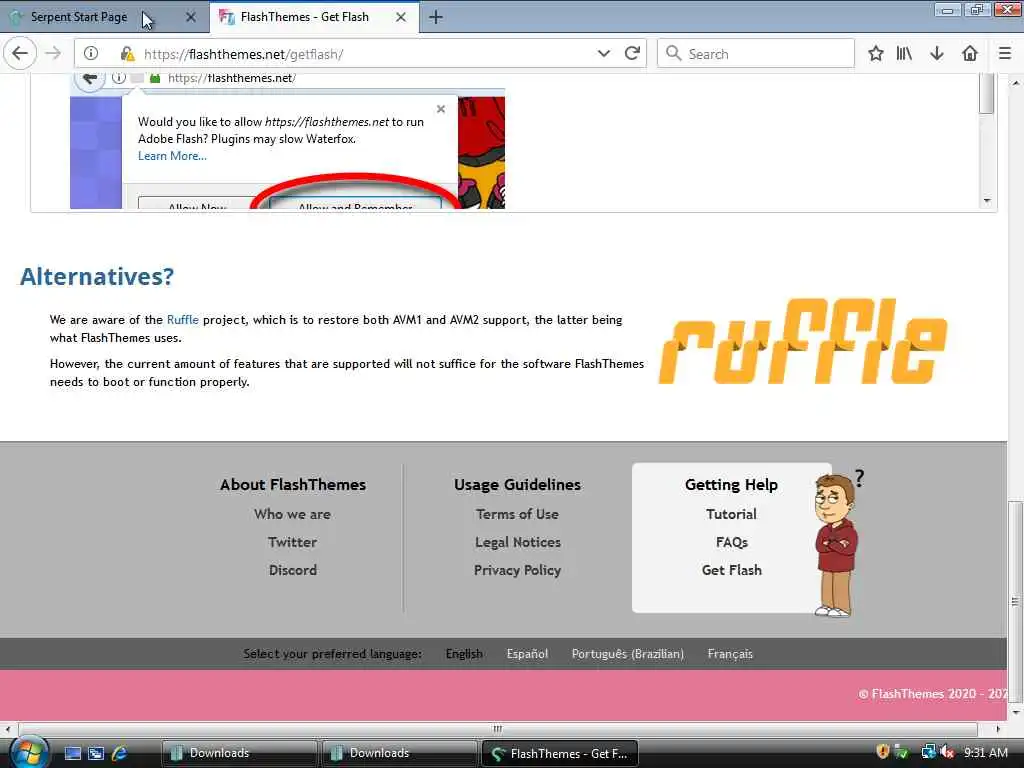The image size is (1024, 768).
Task: Click the Ruffle logo image
Action: [x=803, y=341]
